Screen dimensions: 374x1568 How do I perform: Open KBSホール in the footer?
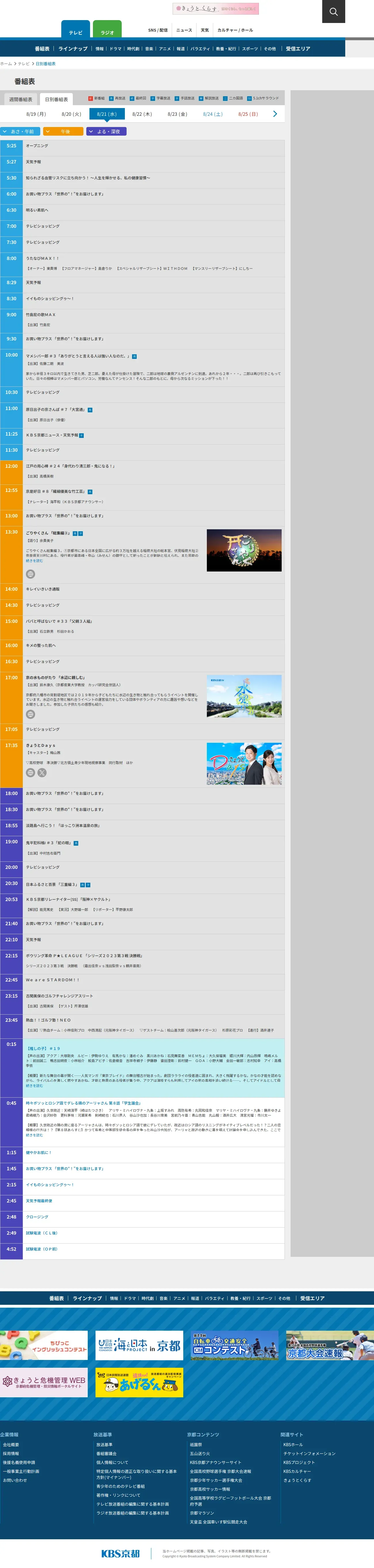[293, 1444]
